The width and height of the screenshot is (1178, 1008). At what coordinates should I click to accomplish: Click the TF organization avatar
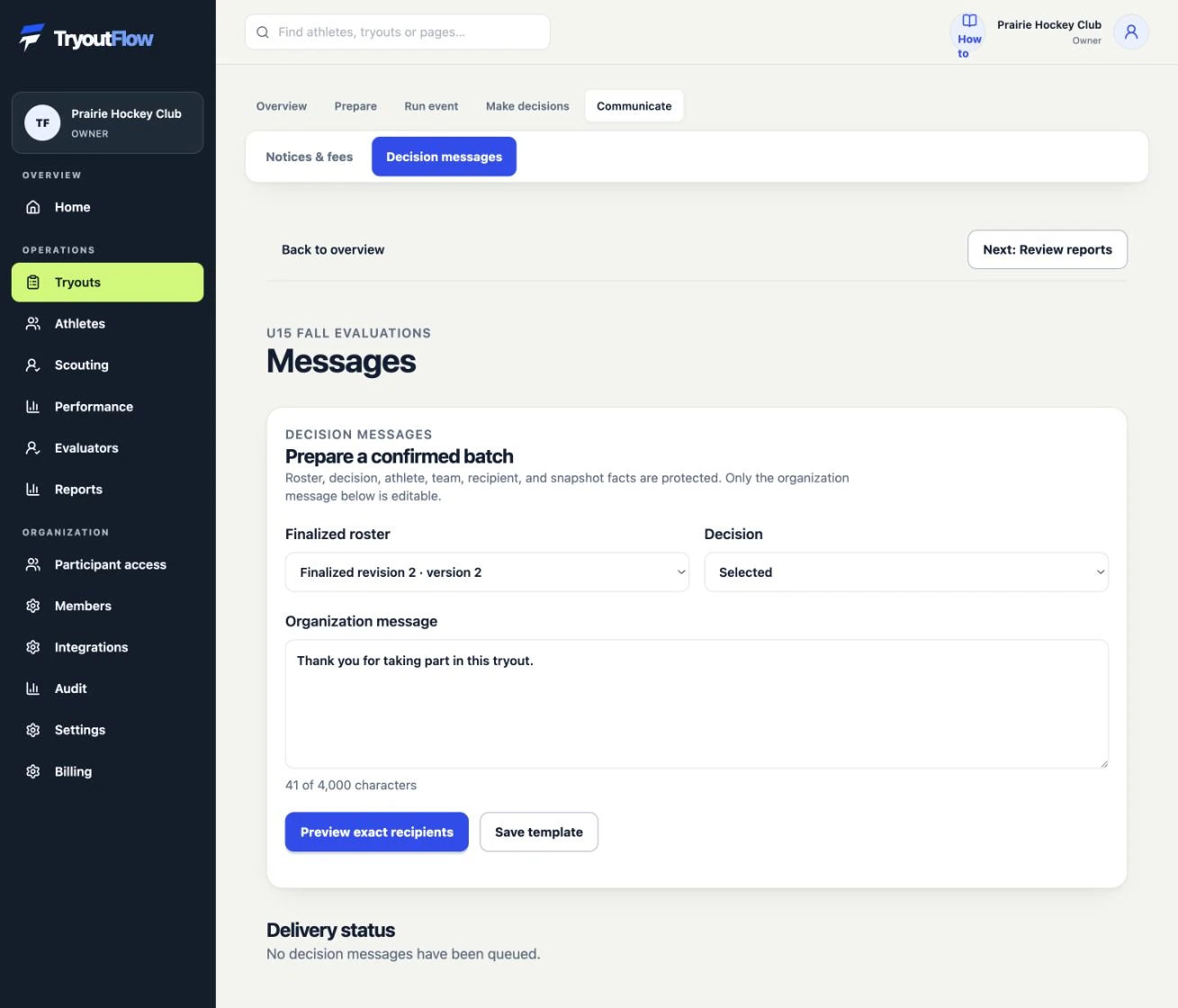click(42, 123)
